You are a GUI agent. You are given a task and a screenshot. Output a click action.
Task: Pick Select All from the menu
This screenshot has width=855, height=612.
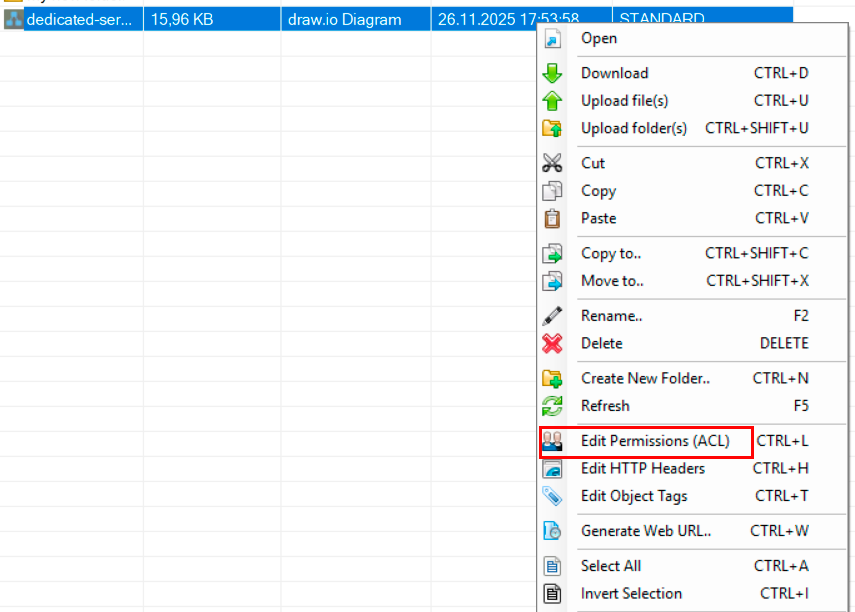tap(611, 566)
